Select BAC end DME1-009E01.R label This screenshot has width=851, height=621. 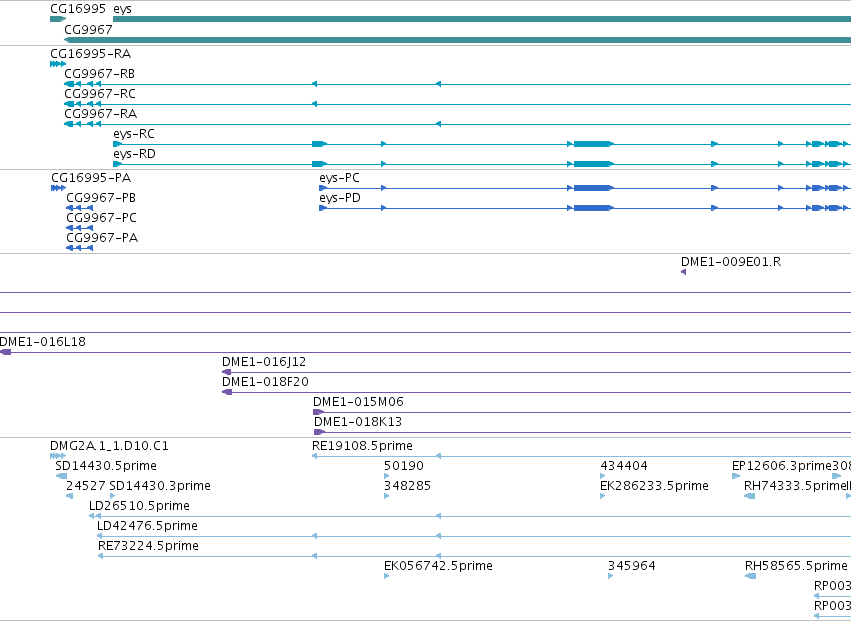point(731,262)
